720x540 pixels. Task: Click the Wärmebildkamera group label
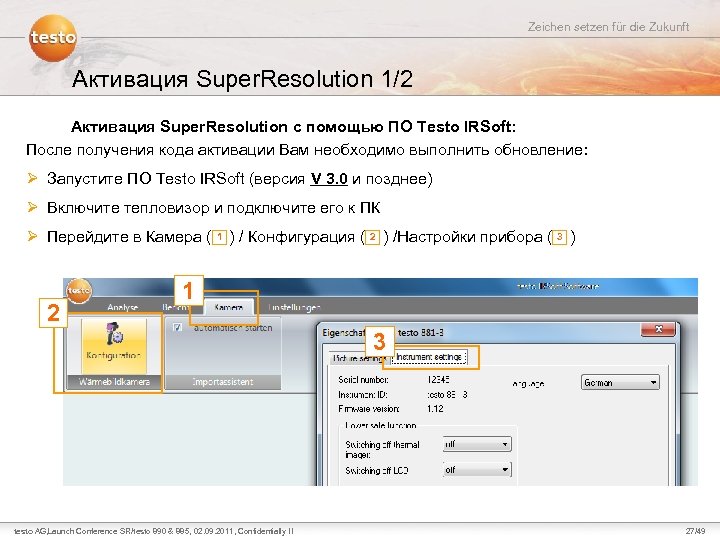(x=114, y=382)
